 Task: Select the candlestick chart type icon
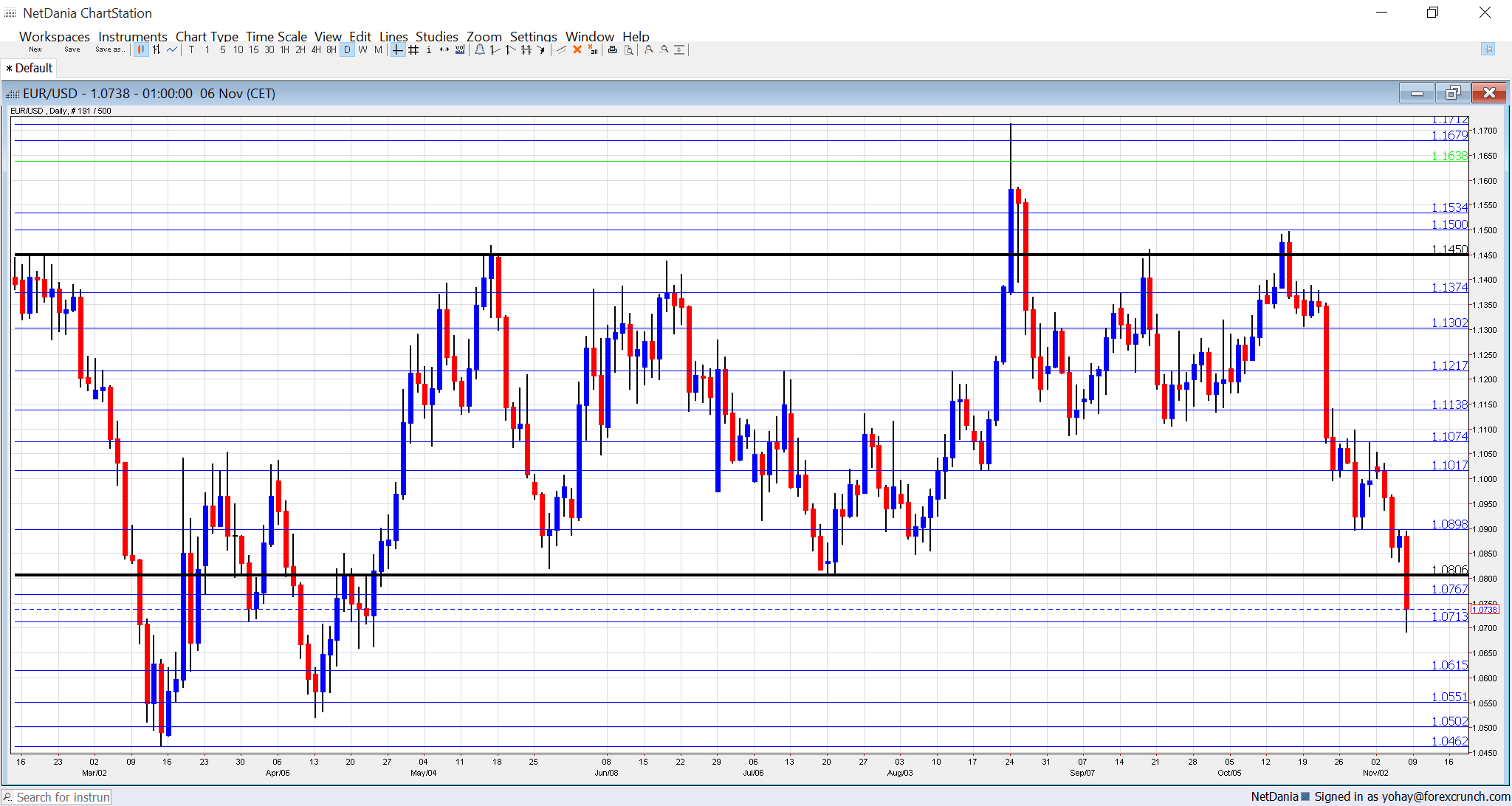[141, 49]
